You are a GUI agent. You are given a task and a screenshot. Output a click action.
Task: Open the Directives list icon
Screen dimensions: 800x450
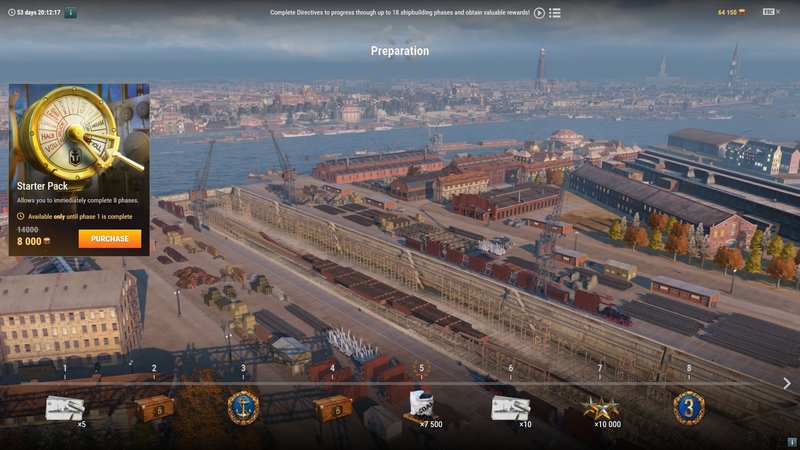555,13
